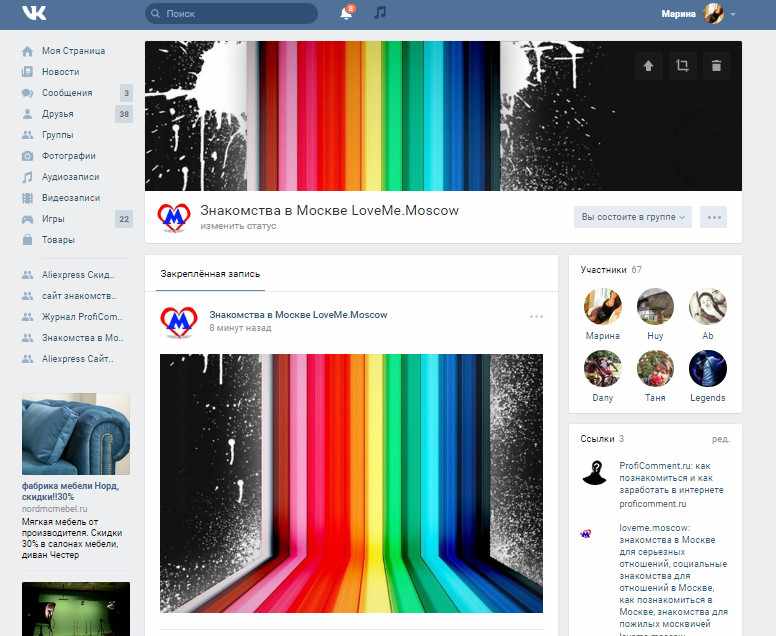Screen dimensions: 776x636
Task: Open Группы groups icon
Action: point(28,135)
